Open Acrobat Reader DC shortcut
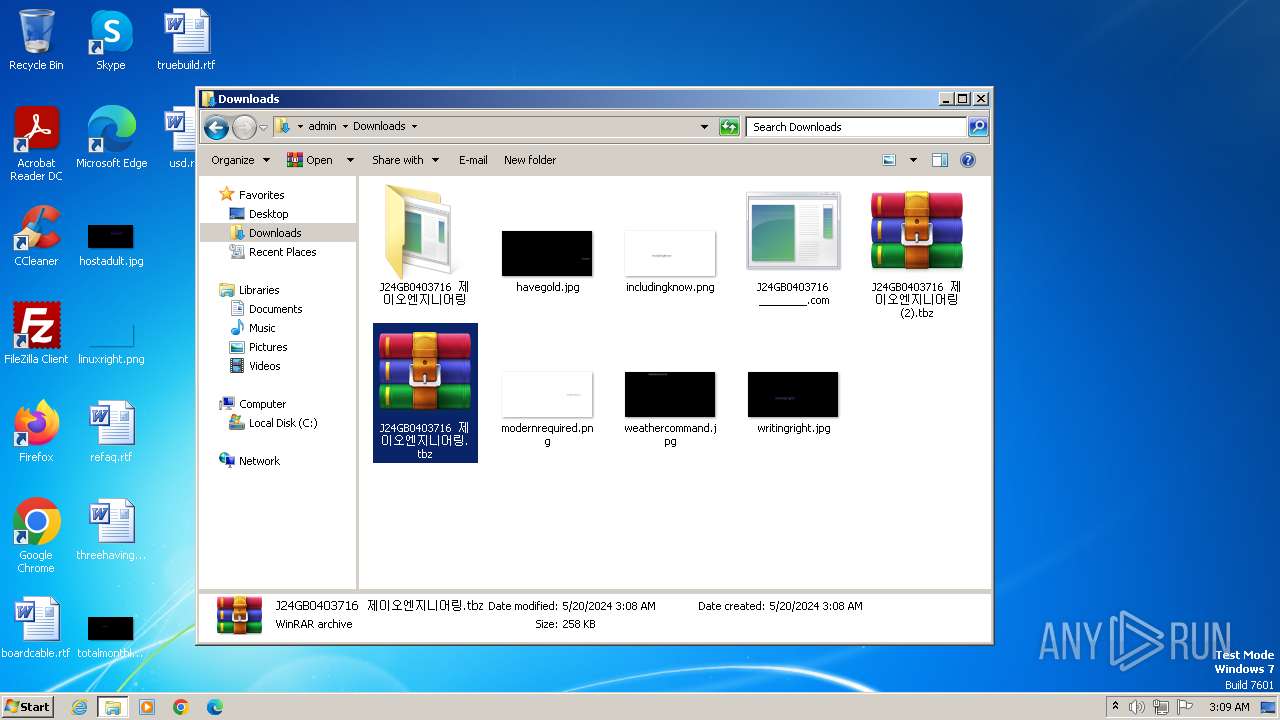1280x720 pixels. 36,144
